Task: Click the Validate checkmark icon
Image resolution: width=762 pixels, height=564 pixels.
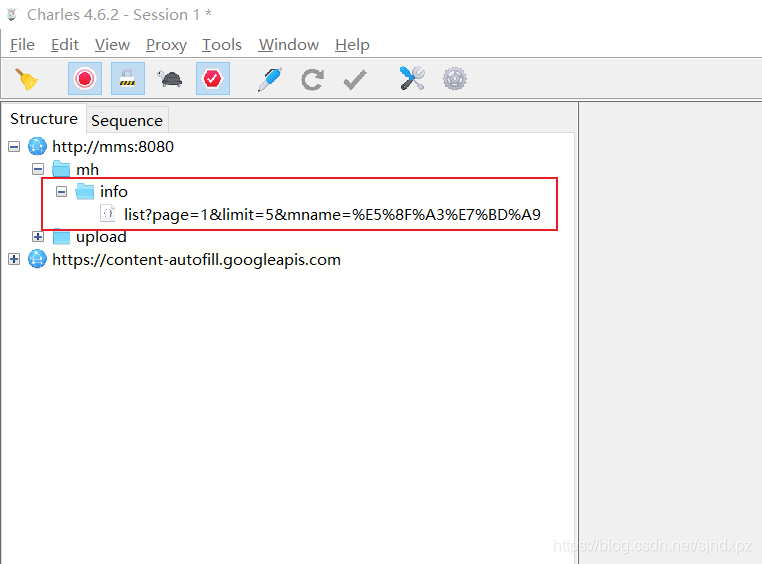Action: pos(355,80)
